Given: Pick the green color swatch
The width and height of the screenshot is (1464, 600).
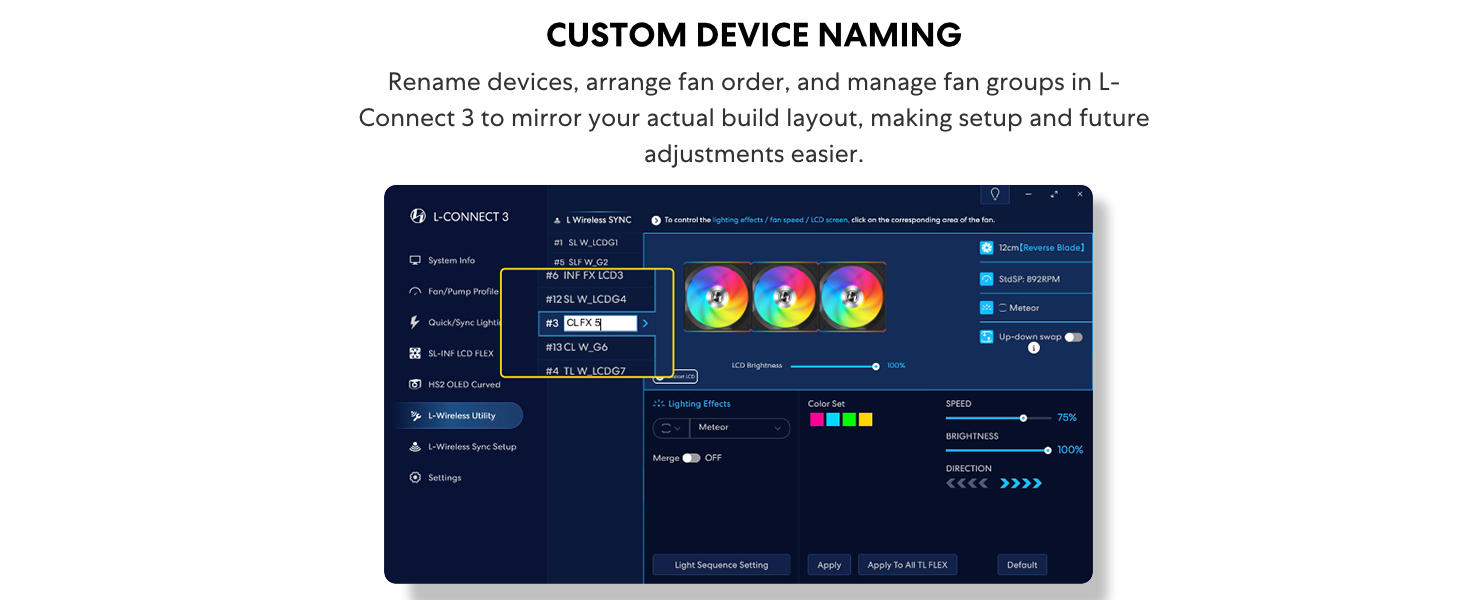Looking at the screenshot, I should pos(849,420).
